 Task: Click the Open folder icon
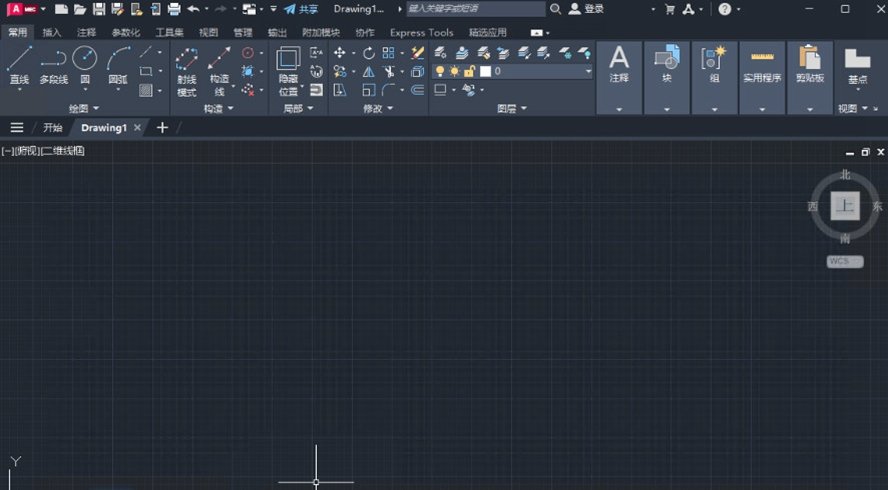click(80, 9)
